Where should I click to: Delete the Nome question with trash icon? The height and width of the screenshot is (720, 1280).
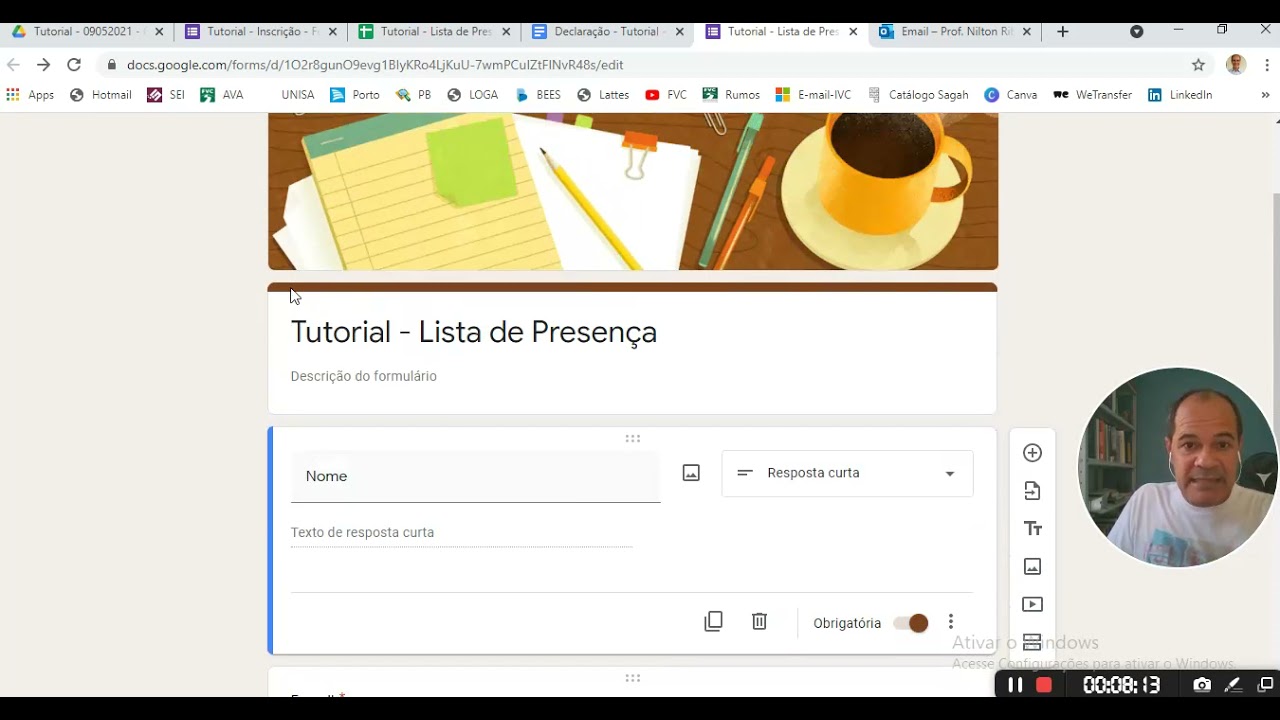pyautogui.click(x=759, y=622)
